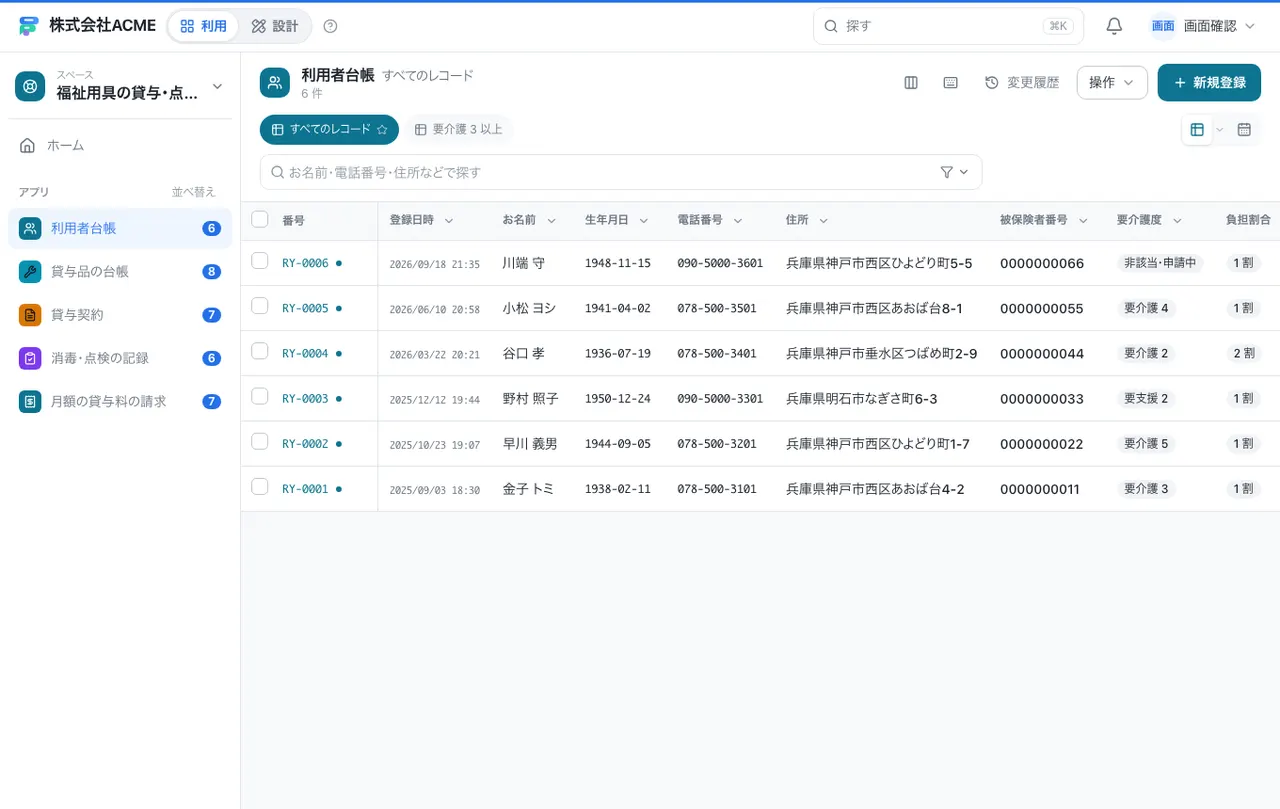The image size is (1280, 809).
Task: Click the 消毒・点検の記録 clipboard icon
Action: coord(30,358)
